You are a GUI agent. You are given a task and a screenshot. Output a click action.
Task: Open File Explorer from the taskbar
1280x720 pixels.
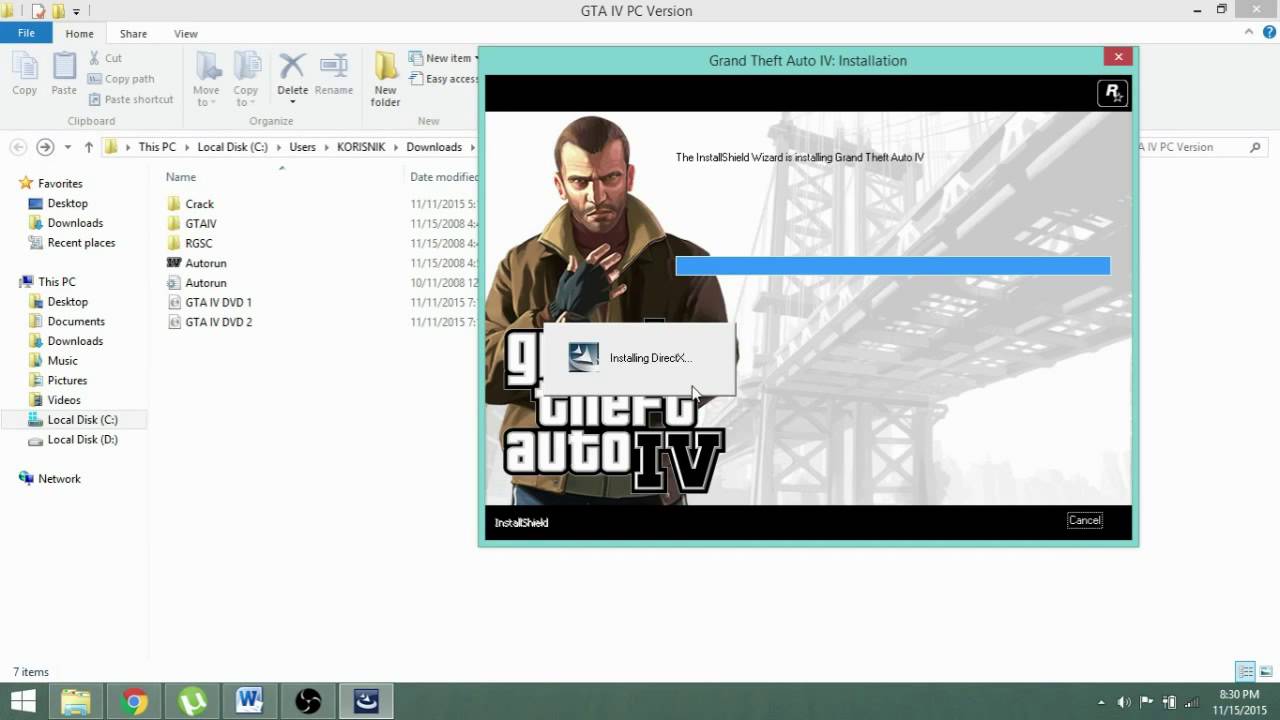pyautogui.click(x=76, y=702)
